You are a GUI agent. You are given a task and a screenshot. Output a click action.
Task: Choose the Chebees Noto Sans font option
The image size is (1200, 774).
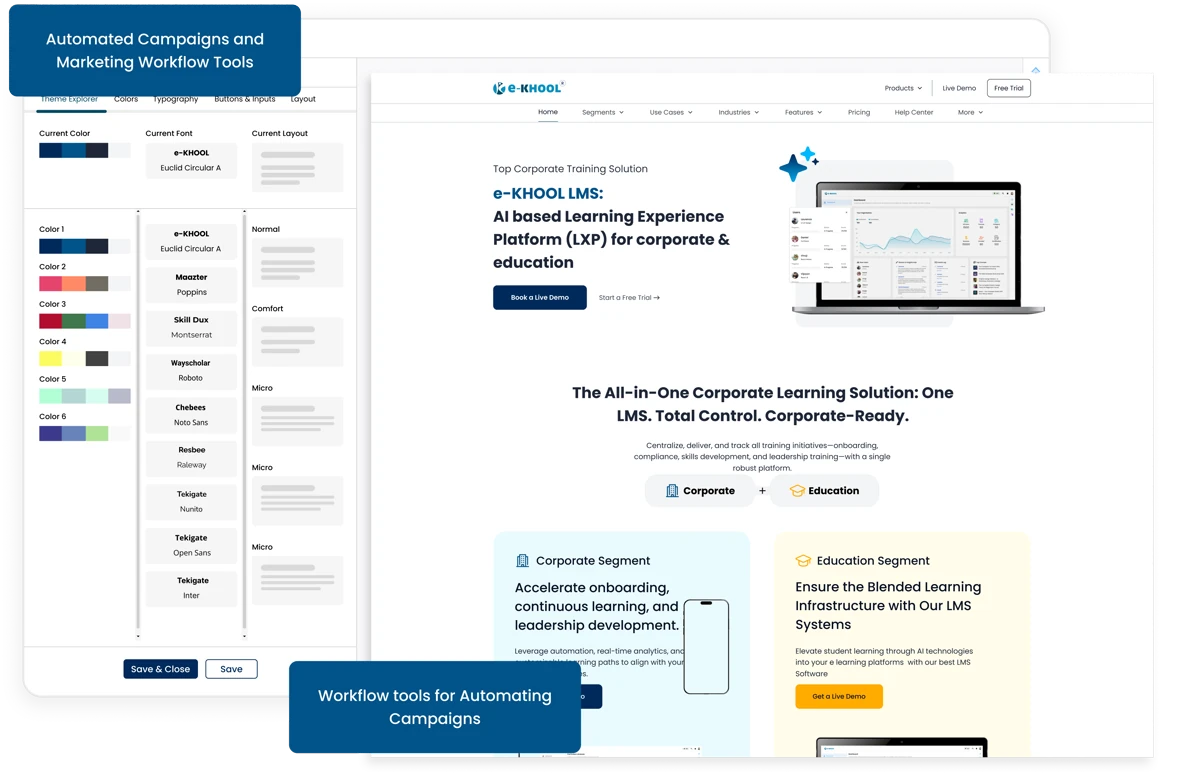tap(191, 415)
